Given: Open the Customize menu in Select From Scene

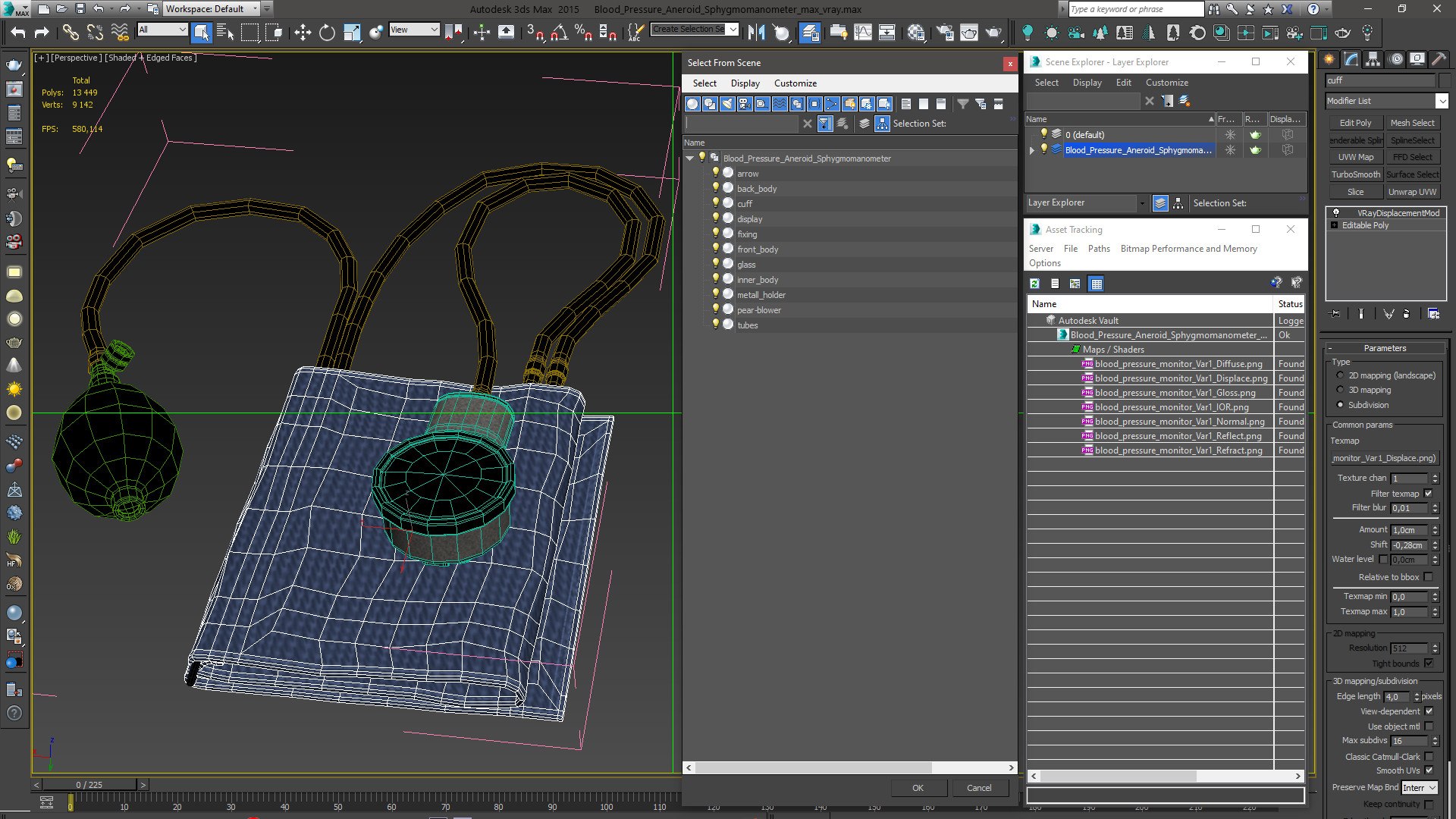Looking at the screenshot, I should pyautogui.click(x=795, y=83).
